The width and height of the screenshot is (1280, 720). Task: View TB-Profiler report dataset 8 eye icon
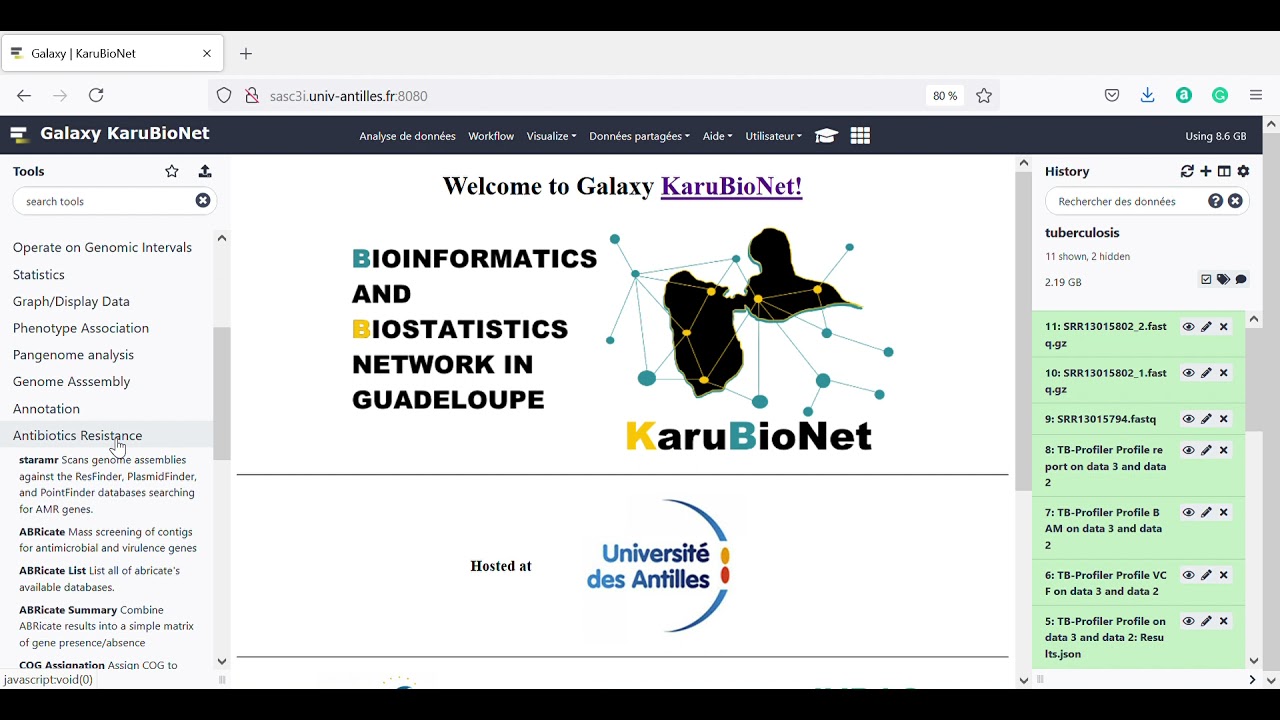1188,450
